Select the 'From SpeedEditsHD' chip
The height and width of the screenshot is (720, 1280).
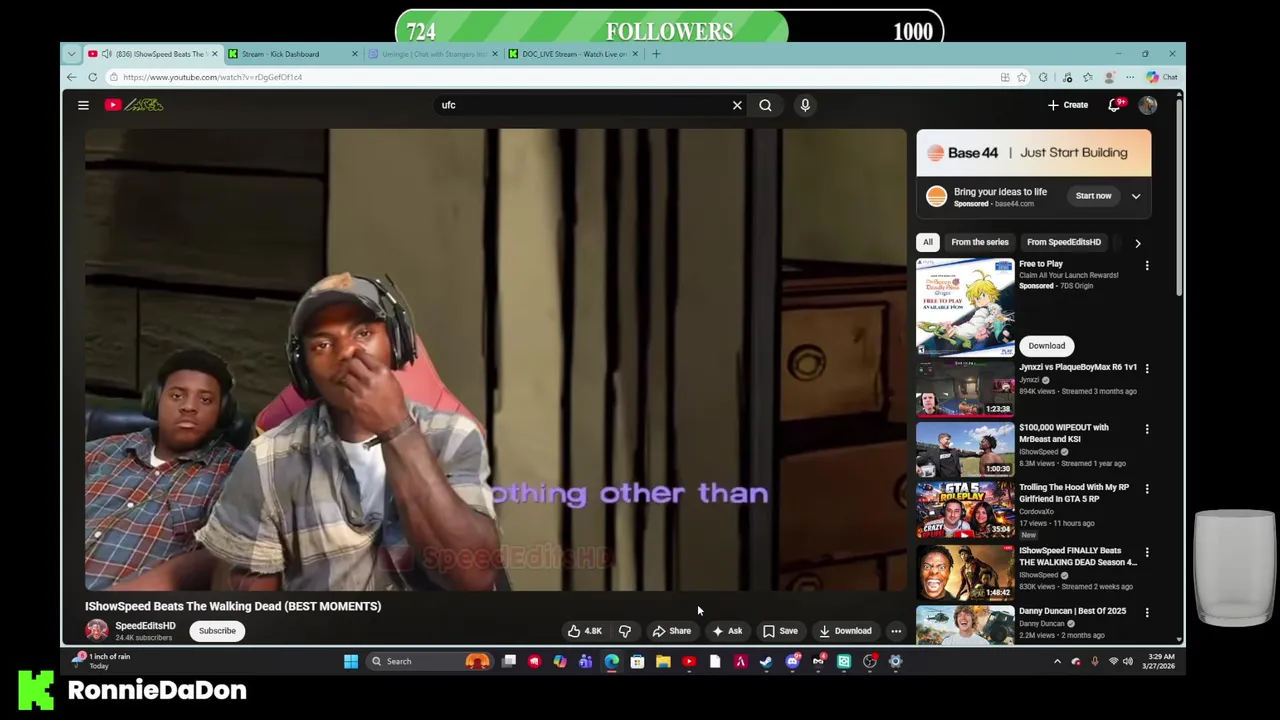click(x=1064, y=242)
